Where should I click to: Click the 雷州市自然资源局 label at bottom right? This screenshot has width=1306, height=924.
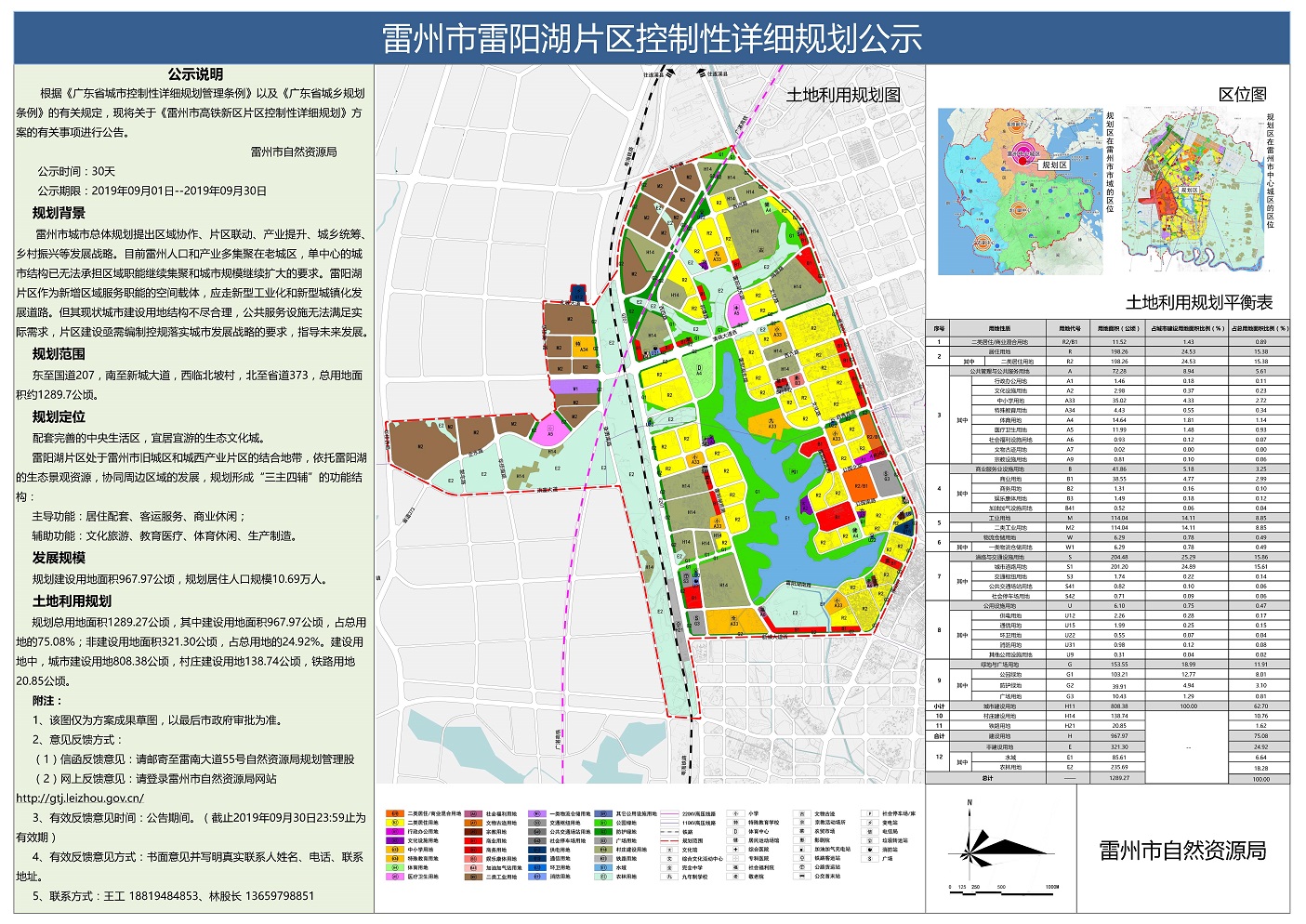1181,851
